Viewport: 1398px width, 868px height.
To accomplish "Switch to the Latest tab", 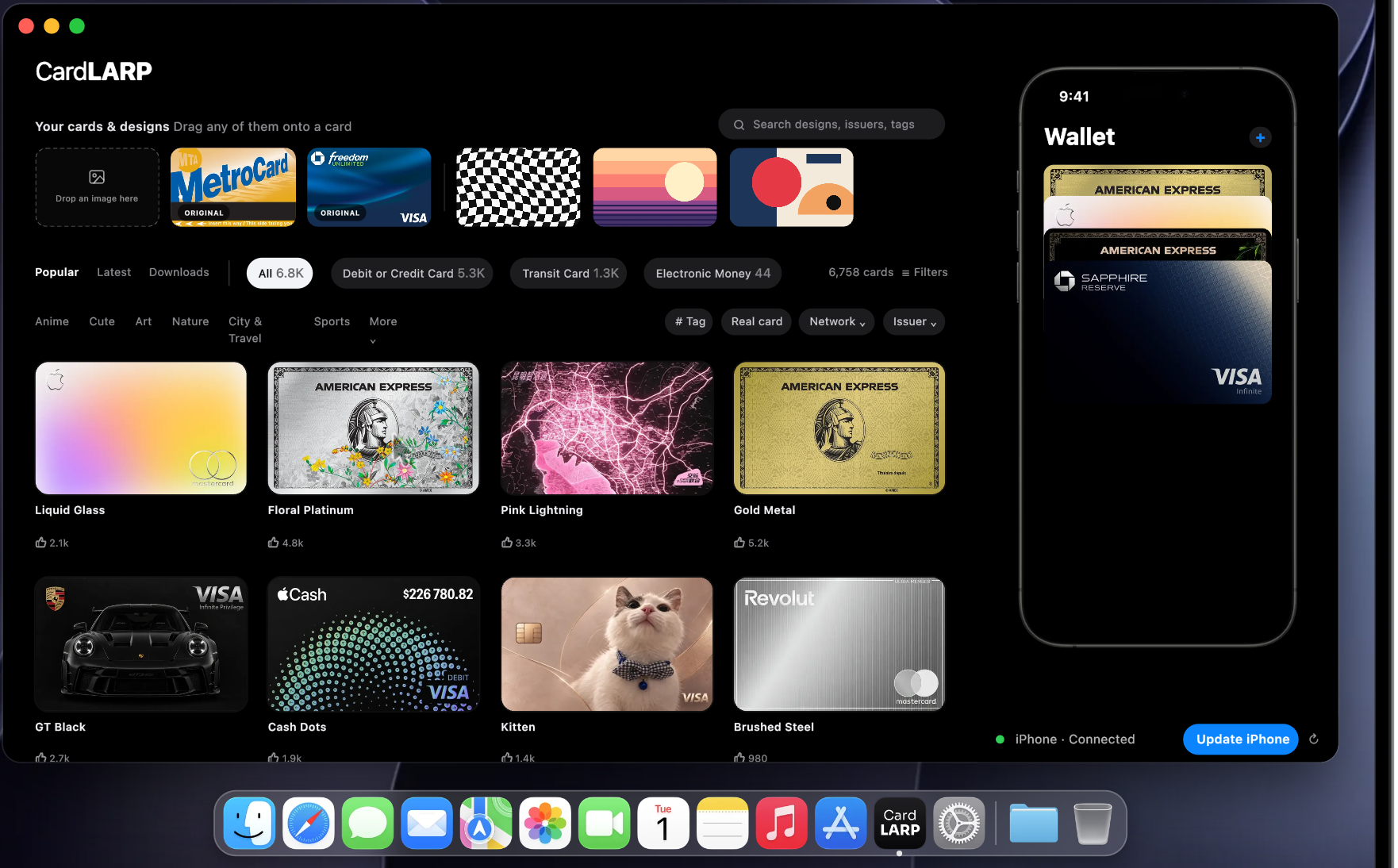I will tap(114, 272).
